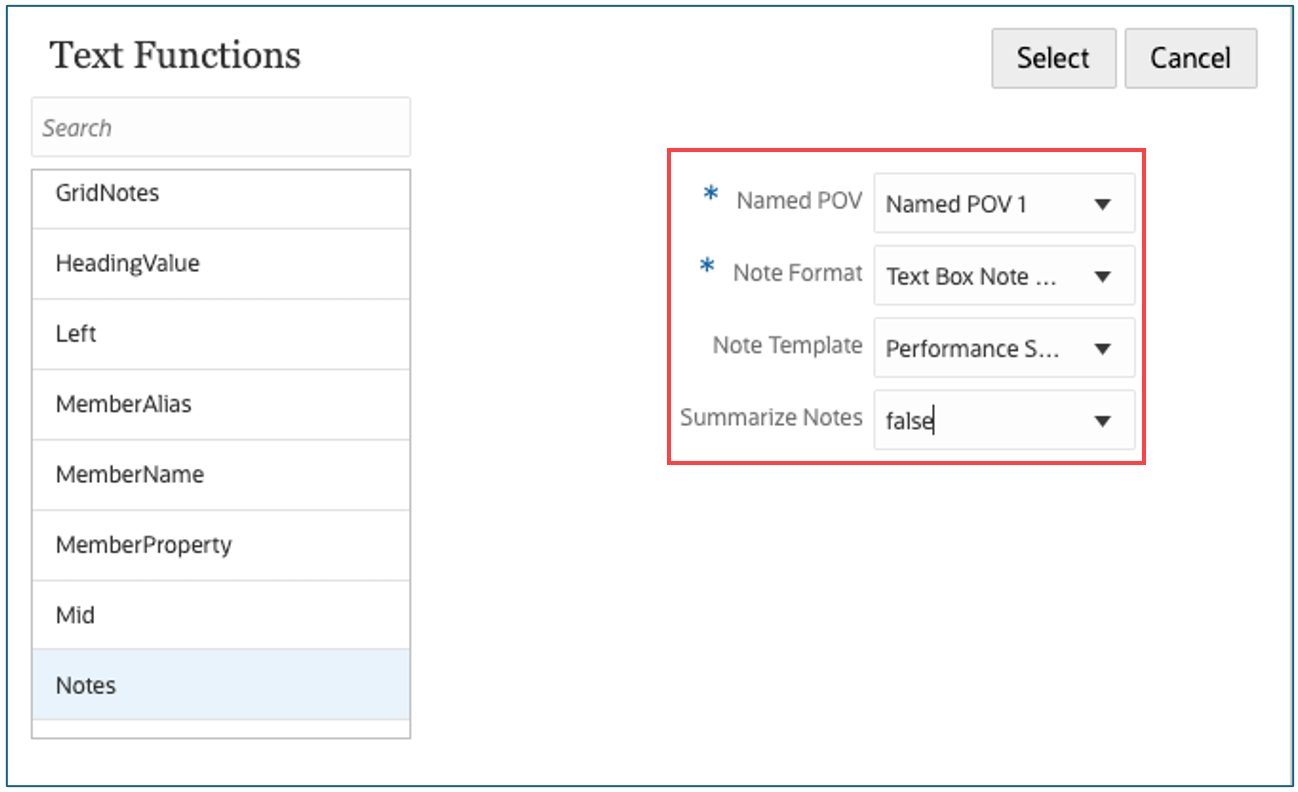Open the Note Template dropdown arrow
The width and height of the screenshot is (1298, 792).
point(1103,349)
